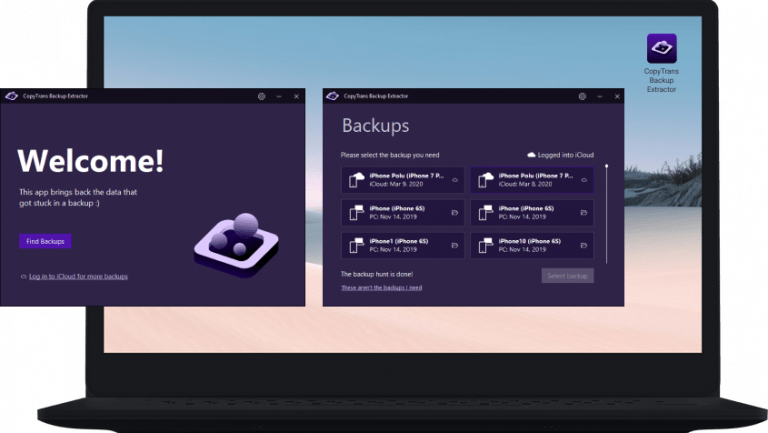Close the Backups window
The width and height of the screenshot is (768, 433).
coord(617,96)
